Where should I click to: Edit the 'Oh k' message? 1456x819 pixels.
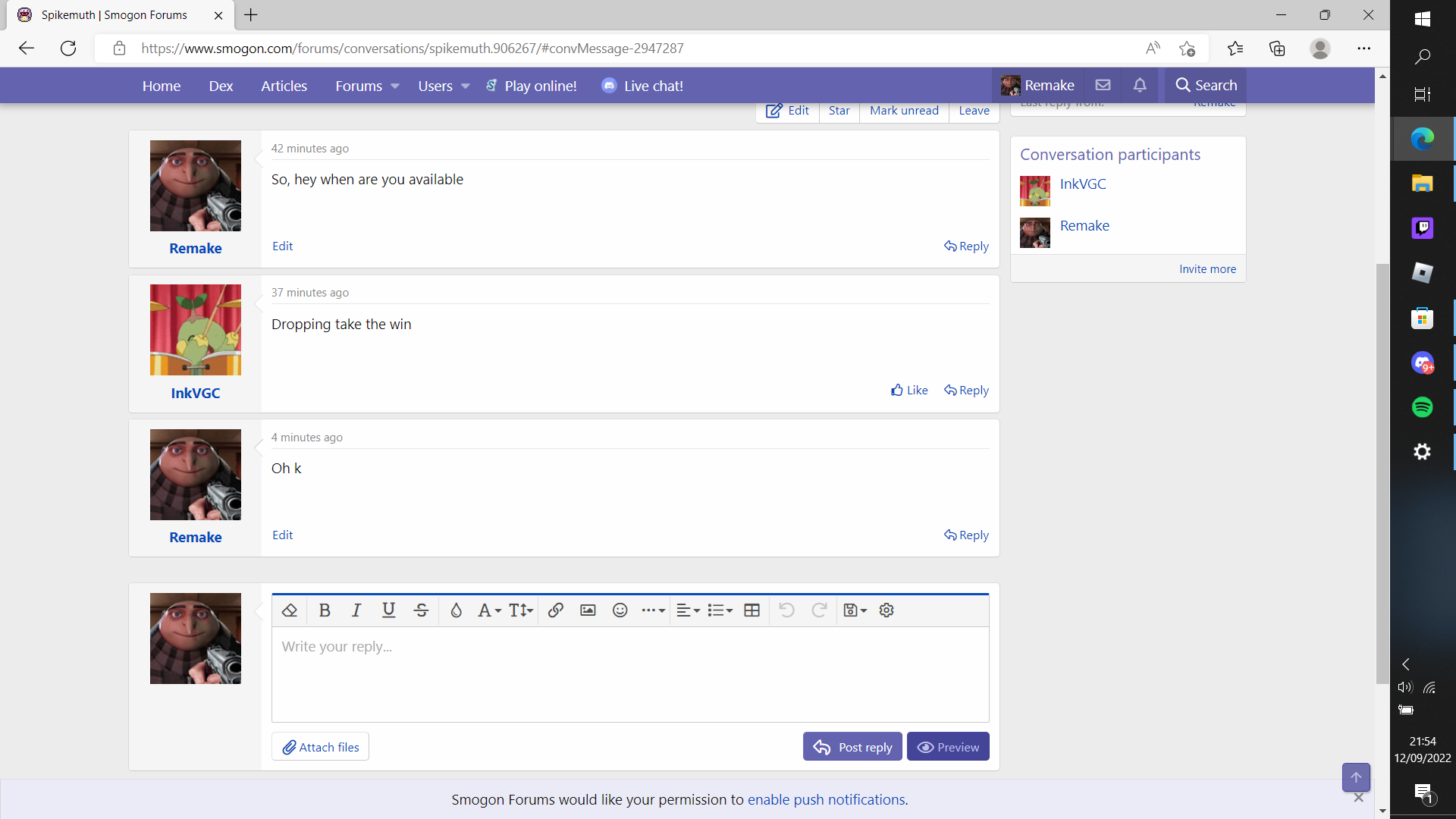click(x=282, y=535)
